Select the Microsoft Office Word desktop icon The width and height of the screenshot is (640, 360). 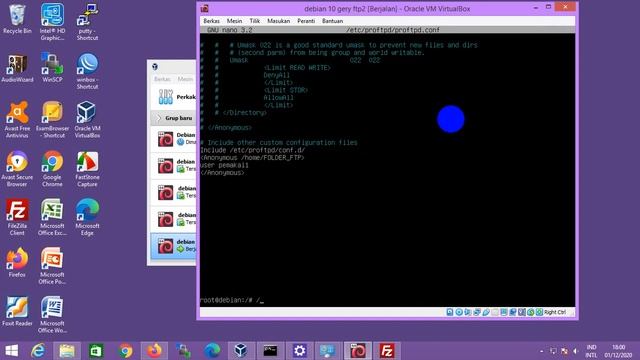(x=52, y=315)
